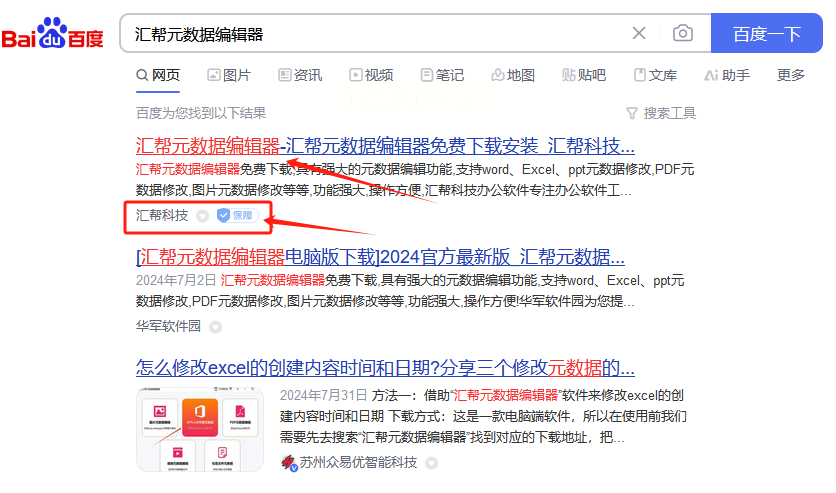The width and height of the screenshot is (836, 493).
Task: Open image search camera icon
Action: click(x=682, y=33)
